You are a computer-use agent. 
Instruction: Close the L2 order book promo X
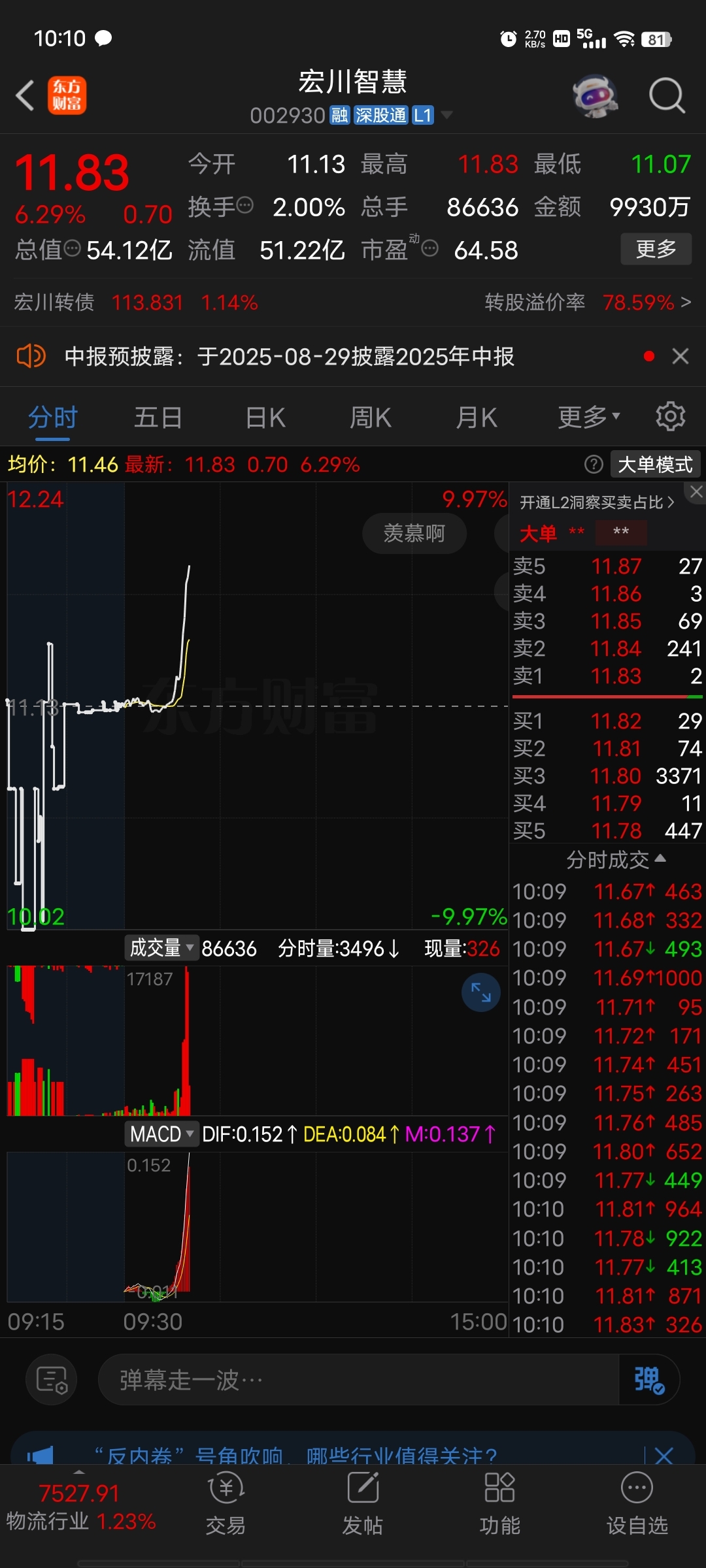696,492
